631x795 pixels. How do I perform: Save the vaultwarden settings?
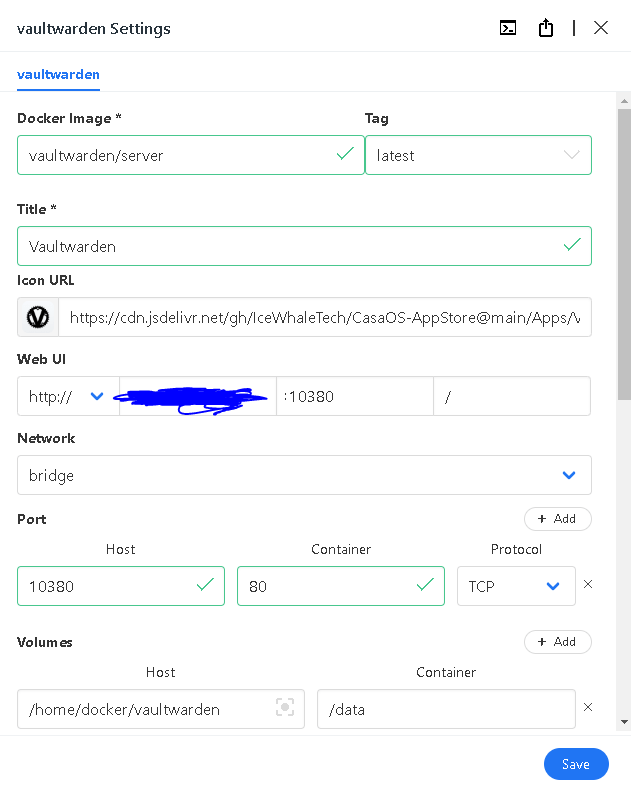point(575,764)
